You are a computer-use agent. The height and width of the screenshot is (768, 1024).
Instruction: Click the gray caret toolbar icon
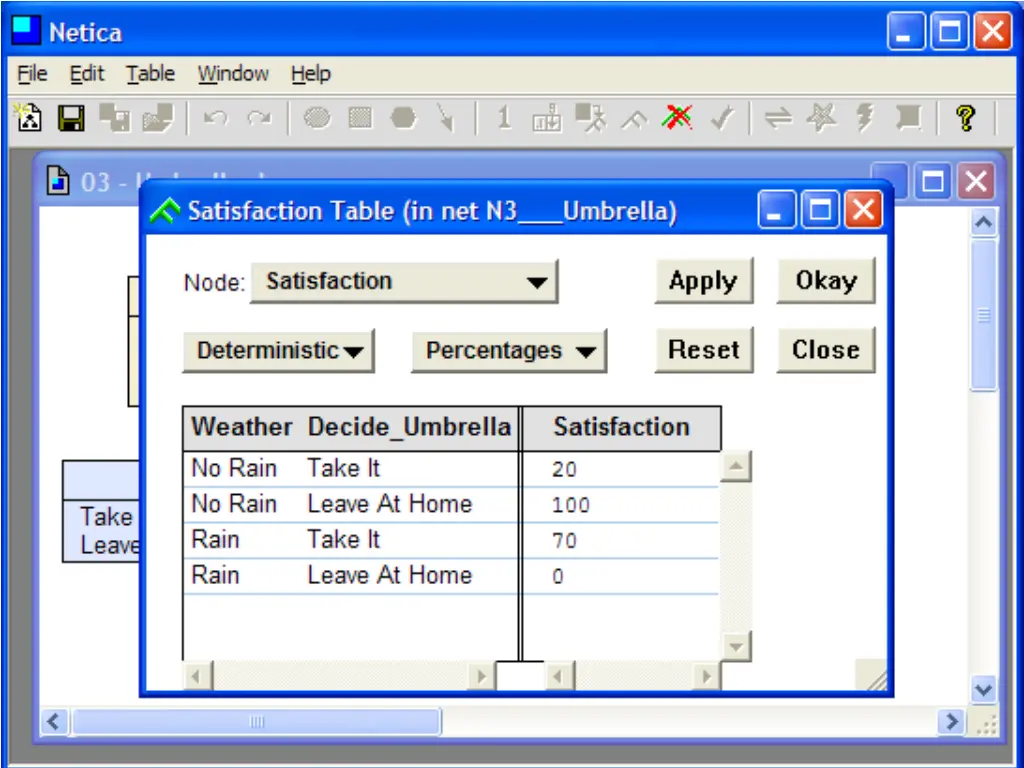pos(634,120)
